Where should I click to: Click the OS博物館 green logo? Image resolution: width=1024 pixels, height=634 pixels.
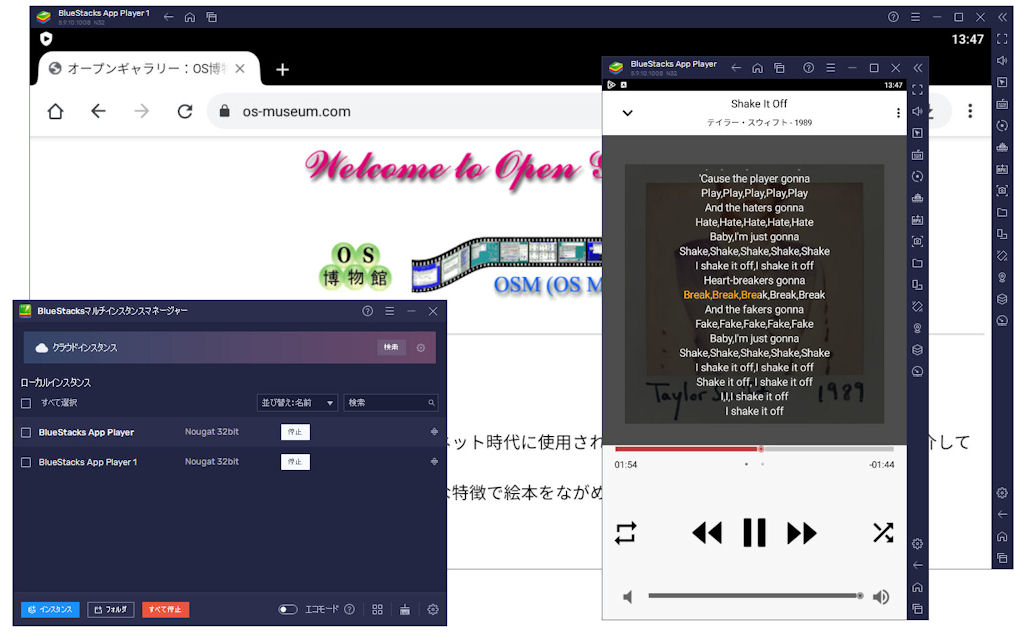pyautogui.click(x=355, y=266)
